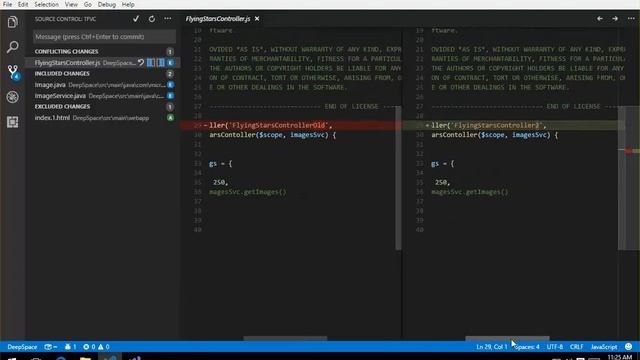This screenshot has width=640, height=360.
Task: Click the status badge on FlyingStarsController.js row
Action: tap(171, 63)
